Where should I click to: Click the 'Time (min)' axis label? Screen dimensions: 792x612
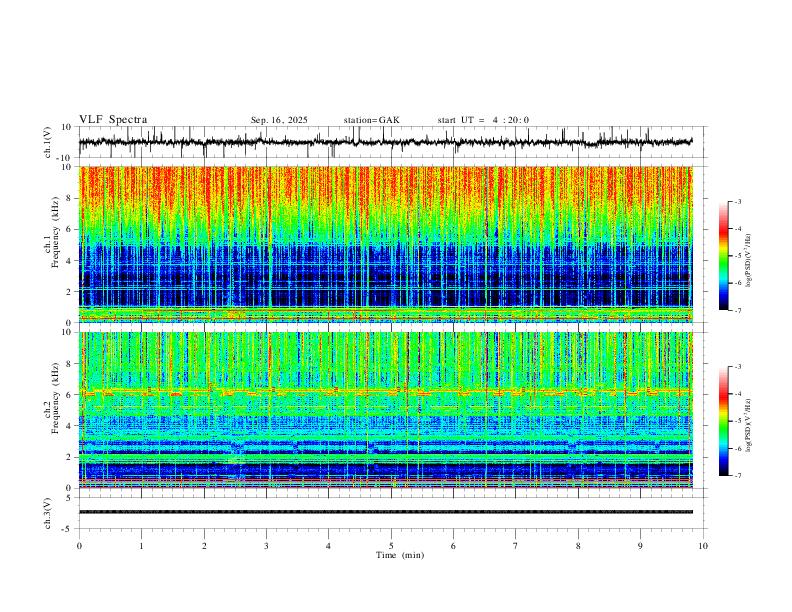(x=400, y=555)
